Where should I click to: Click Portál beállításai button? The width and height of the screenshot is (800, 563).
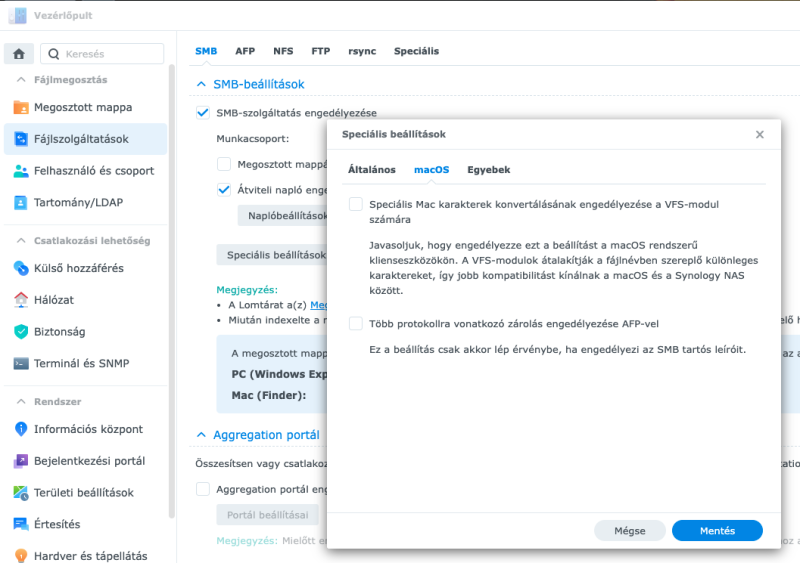[267, 515]
